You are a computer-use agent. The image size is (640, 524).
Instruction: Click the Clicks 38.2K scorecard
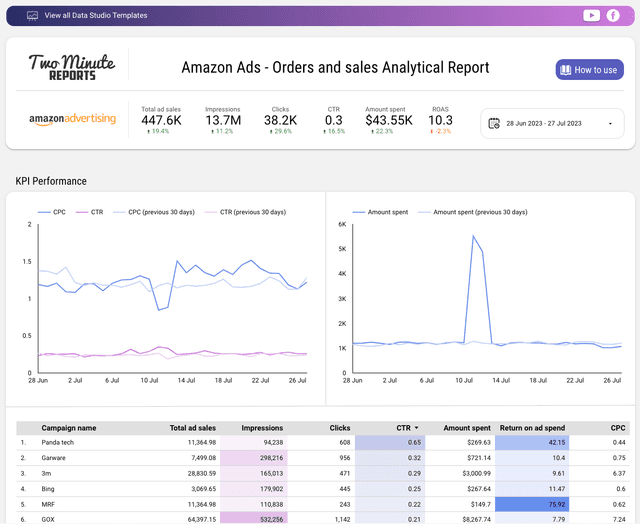(280, 120)
